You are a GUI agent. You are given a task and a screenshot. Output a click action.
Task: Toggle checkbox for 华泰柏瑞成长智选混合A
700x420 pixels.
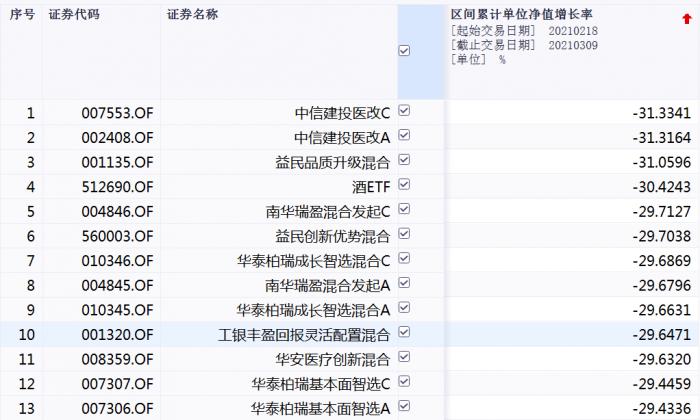point(404,308)
